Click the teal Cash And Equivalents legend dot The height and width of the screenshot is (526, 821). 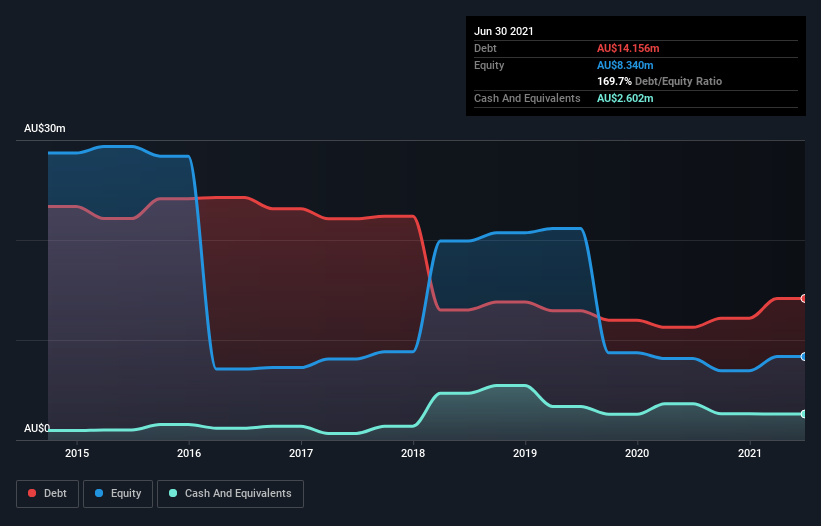click(x=173, y=493)
